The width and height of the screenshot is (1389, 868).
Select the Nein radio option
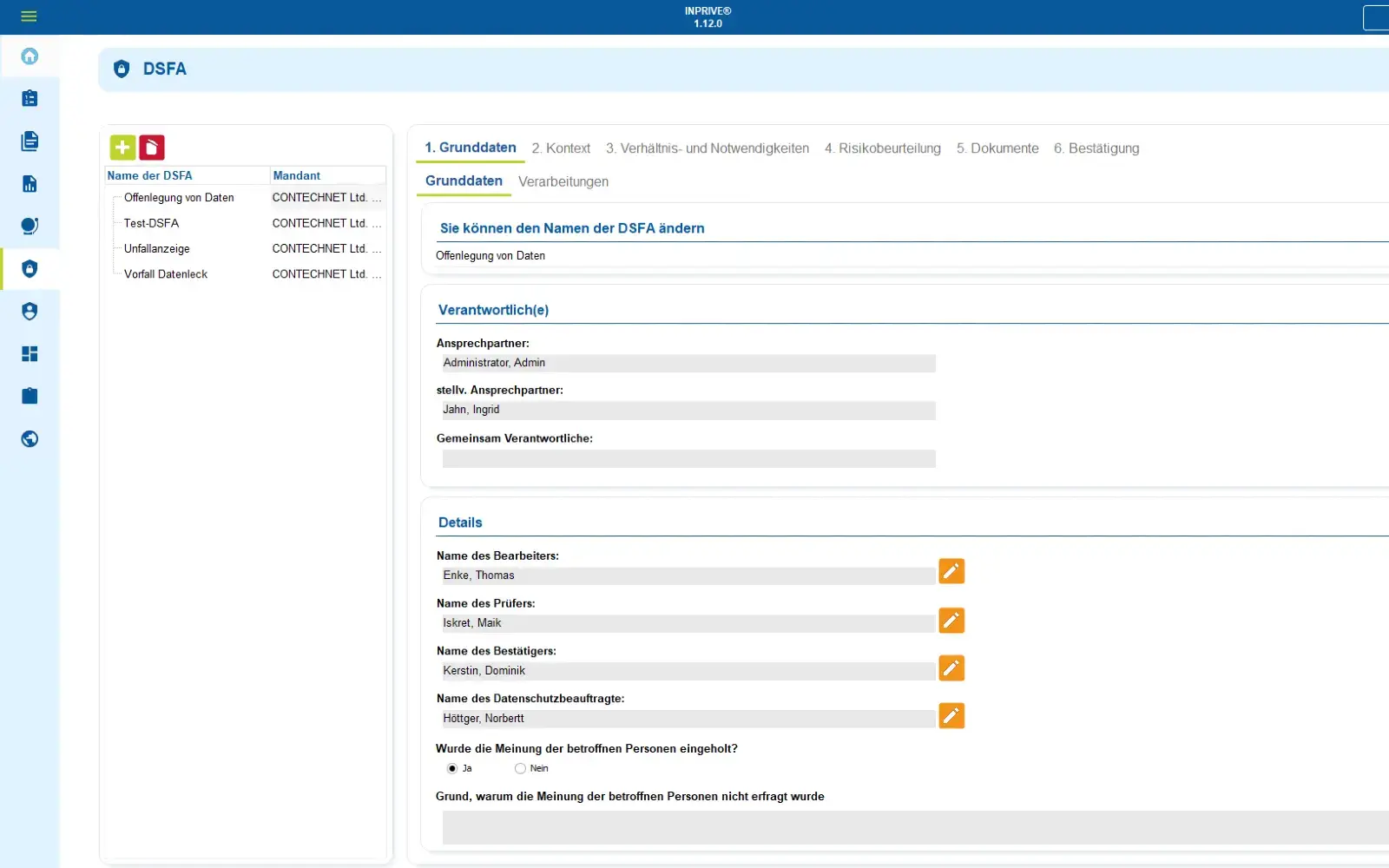click(x=520, y=768)
